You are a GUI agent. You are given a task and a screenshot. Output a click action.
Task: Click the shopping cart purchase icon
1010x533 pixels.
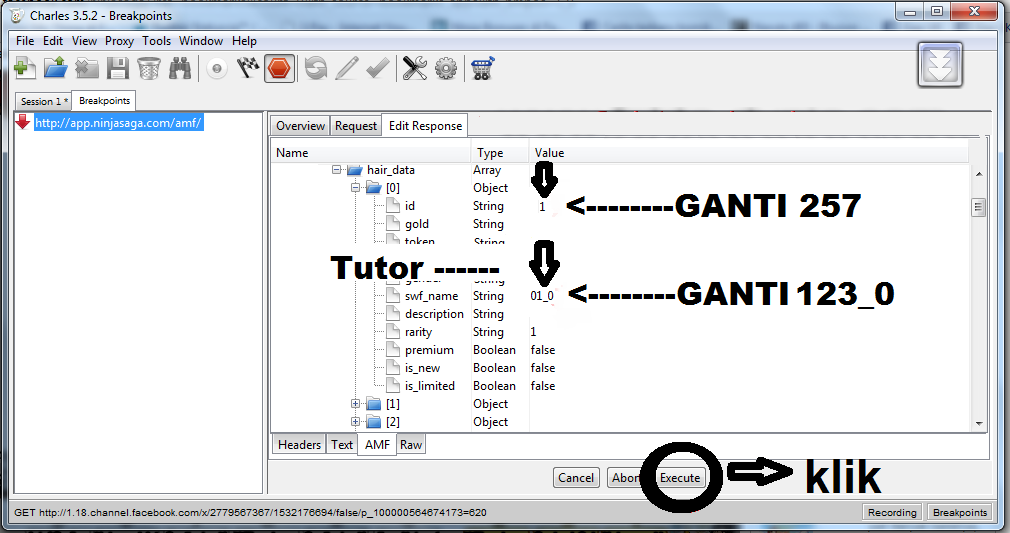tap(482, 68)
